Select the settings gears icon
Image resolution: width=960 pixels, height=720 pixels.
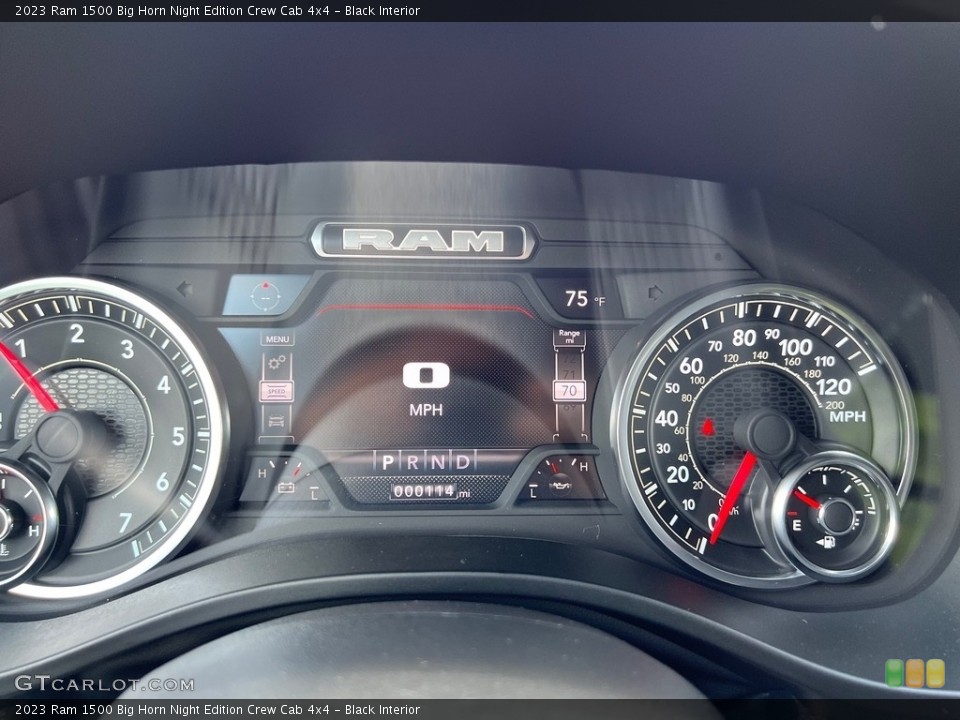coord(277,363)
